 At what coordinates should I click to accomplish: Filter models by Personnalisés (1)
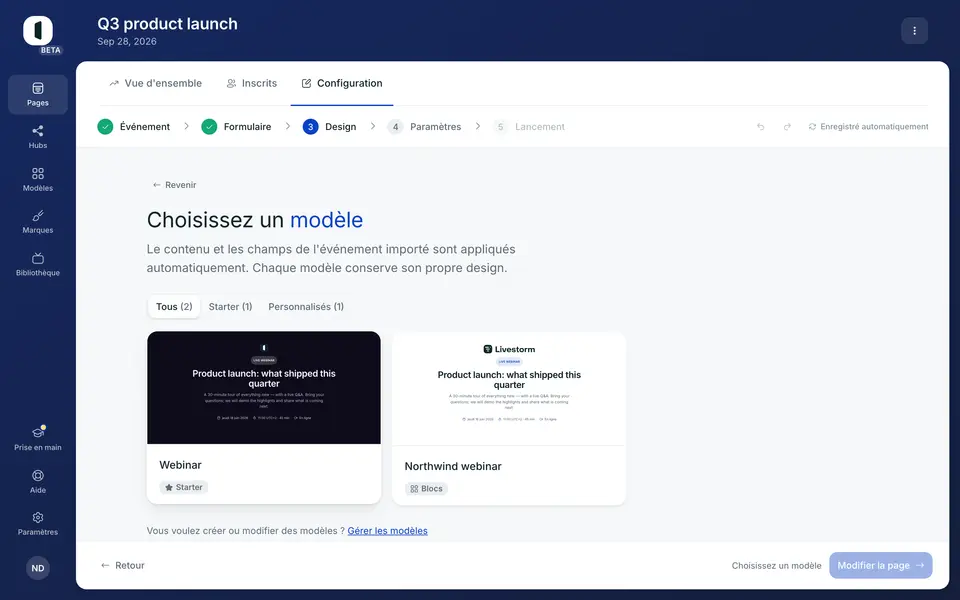(306, 307)
